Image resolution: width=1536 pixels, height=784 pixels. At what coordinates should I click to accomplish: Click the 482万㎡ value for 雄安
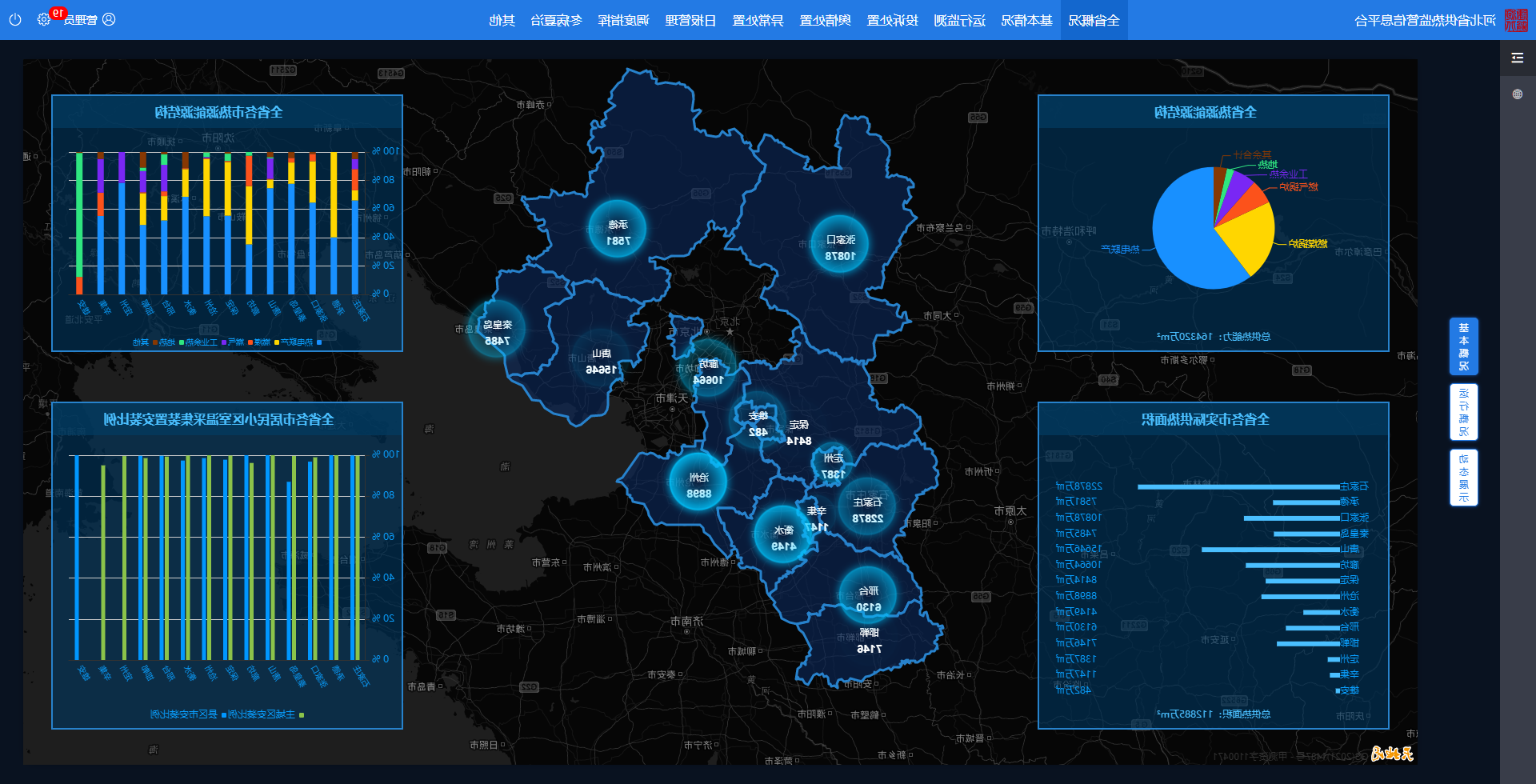click(1074, 690)
